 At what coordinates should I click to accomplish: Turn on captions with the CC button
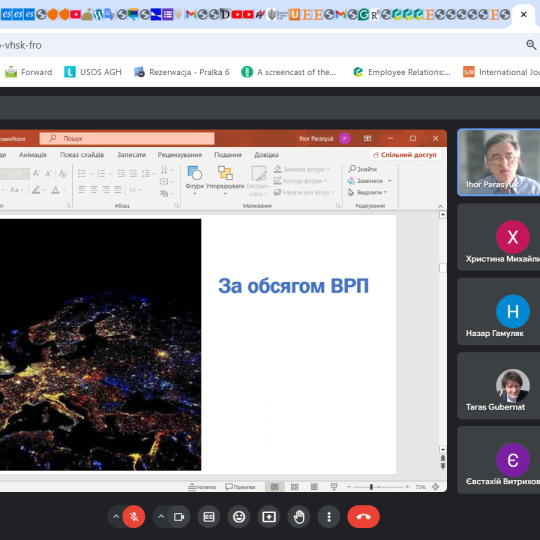coord(209,517)
